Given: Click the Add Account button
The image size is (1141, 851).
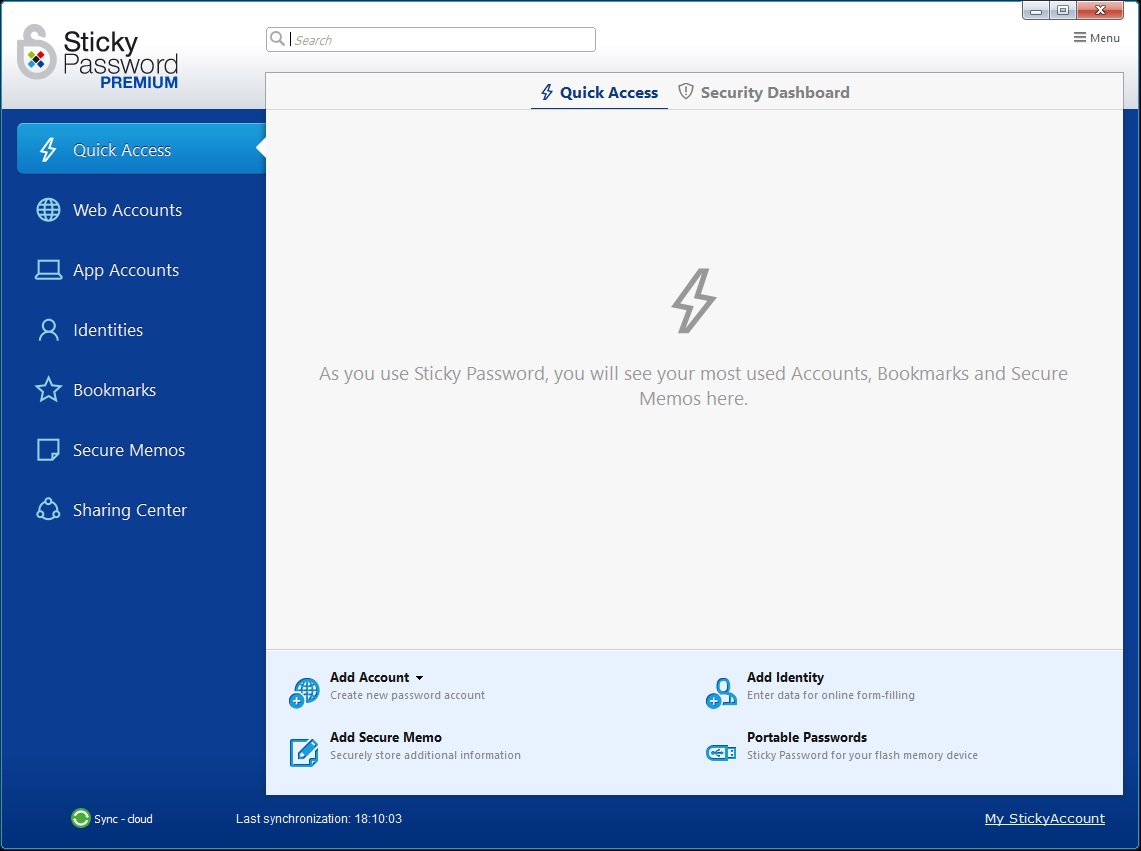Looking at the screenshot, I should (x=370, y=677).
